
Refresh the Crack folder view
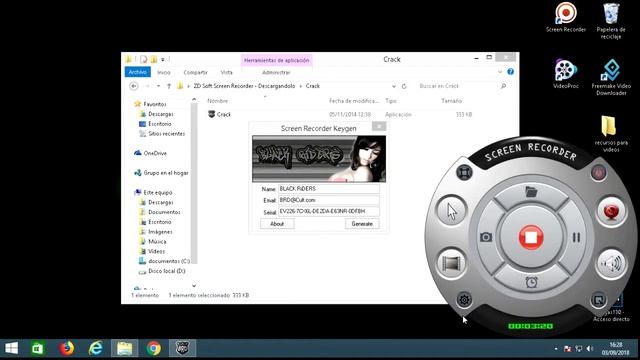tap(404, 86)
